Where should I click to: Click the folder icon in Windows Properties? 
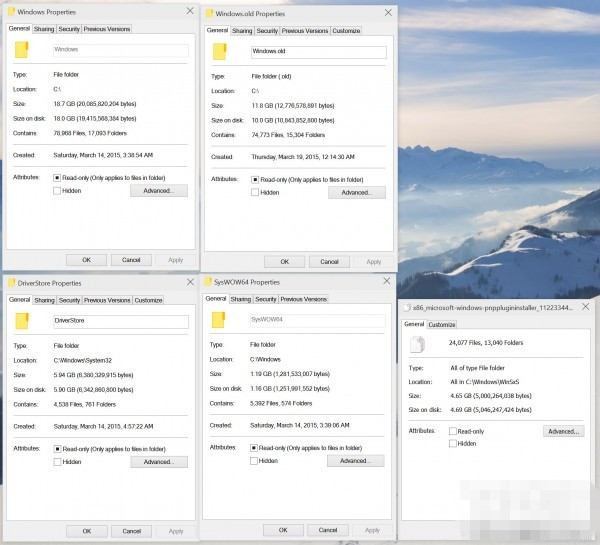pyautogui.click(x=22, y=50)
